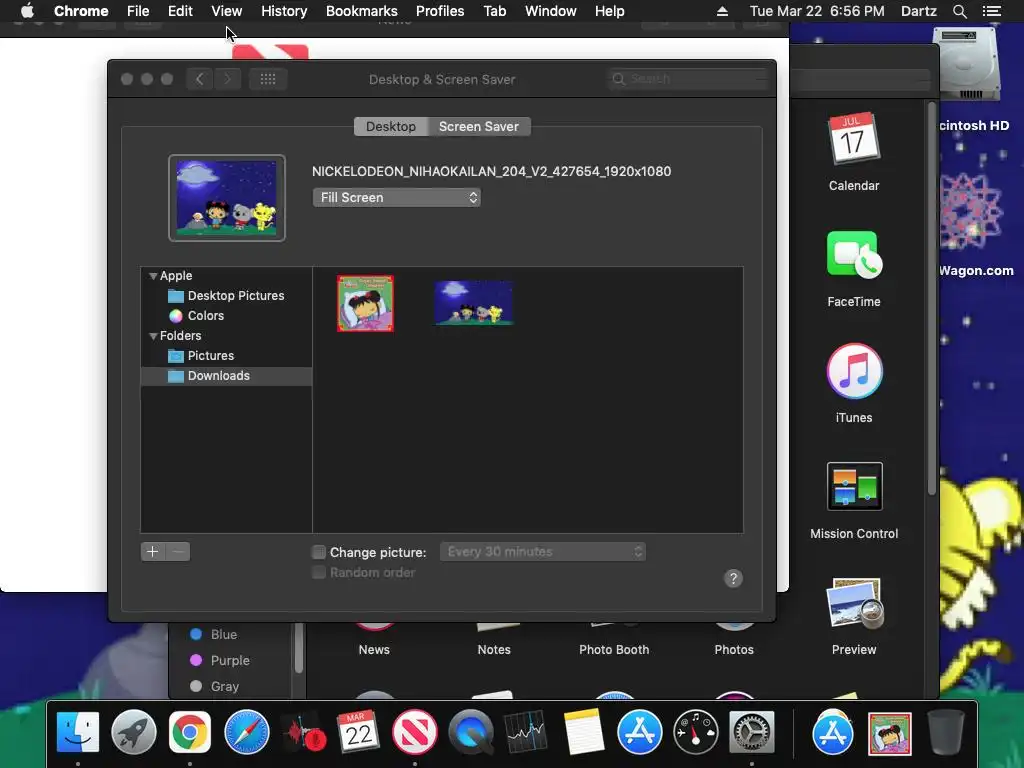Open FaceTime app icon in Finder window
Image resolution: width=1024 pixels, height=768 pixels.
[x=854, y=254]
